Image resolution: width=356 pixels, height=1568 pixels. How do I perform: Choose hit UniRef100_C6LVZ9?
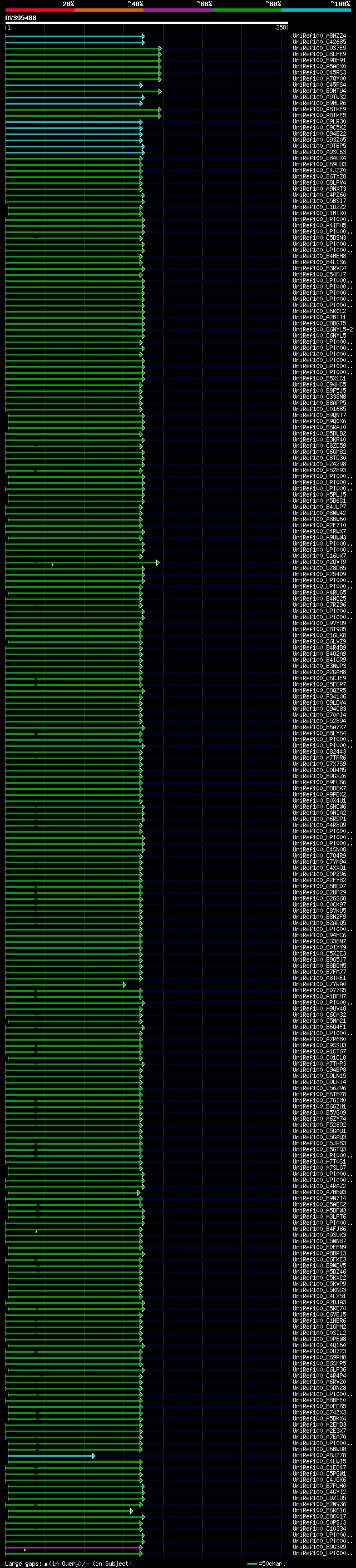(319, 641)
